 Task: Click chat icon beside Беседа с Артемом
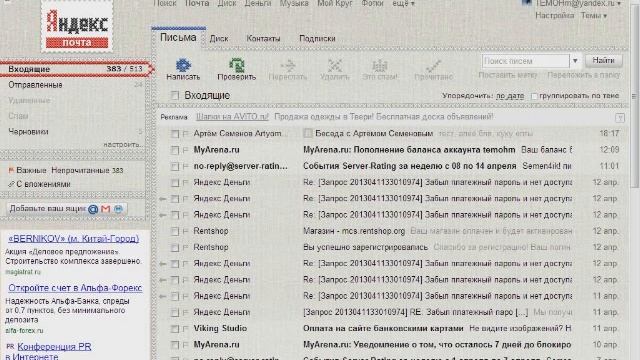point(308,133)
